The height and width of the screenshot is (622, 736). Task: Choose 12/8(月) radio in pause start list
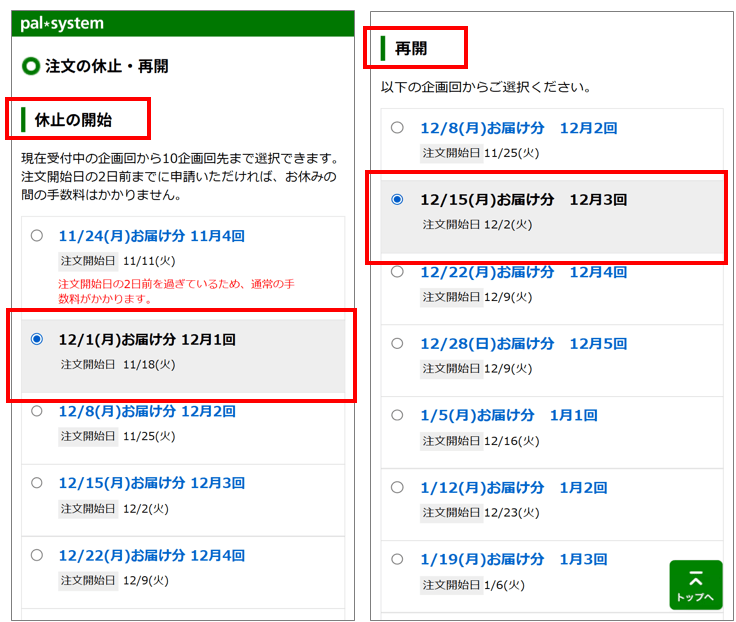pos(37,411)
